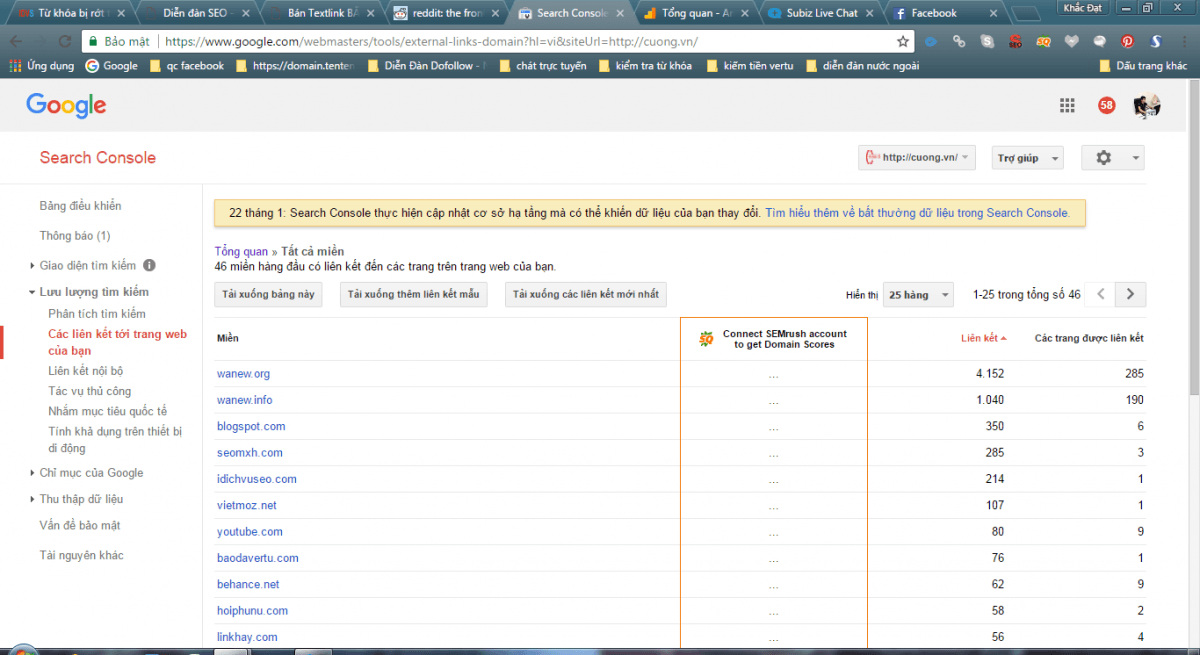Open the Trợ giúp help dropdown
The width and height of the screenshot is (1200, 655).
point(1028,158)
